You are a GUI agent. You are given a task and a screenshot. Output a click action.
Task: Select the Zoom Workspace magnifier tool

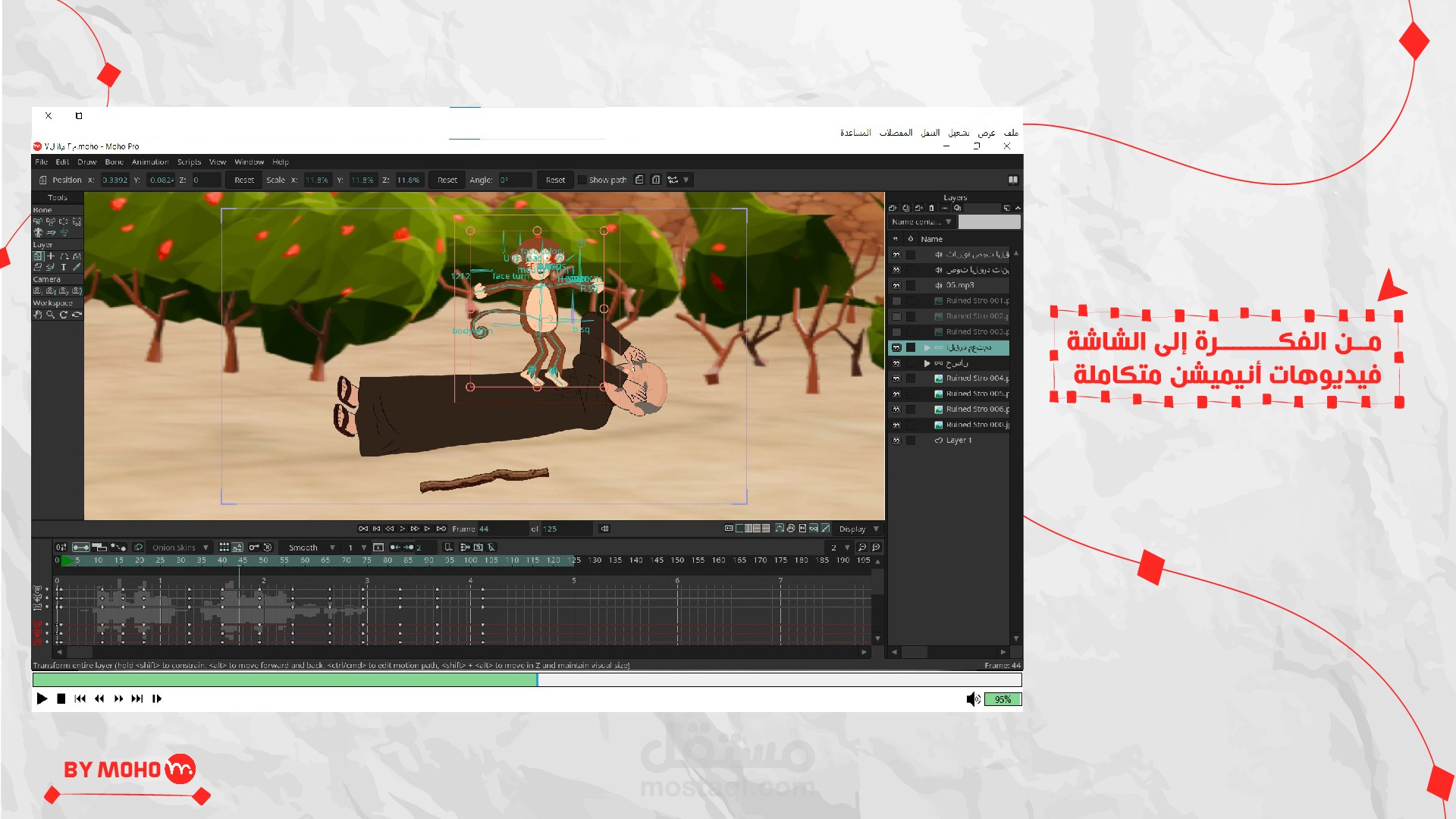click(x=51, y=314)
